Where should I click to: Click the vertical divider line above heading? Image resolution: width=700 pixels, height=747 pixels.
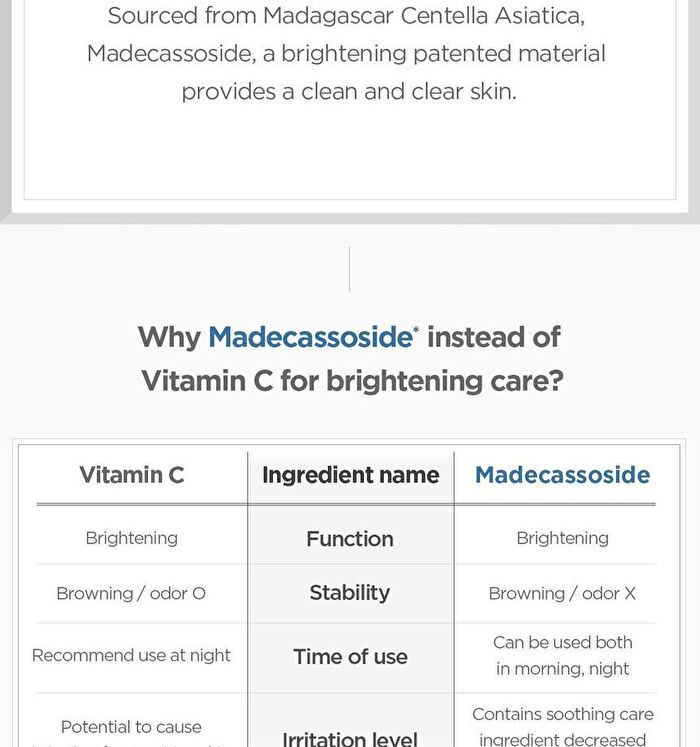349,269
